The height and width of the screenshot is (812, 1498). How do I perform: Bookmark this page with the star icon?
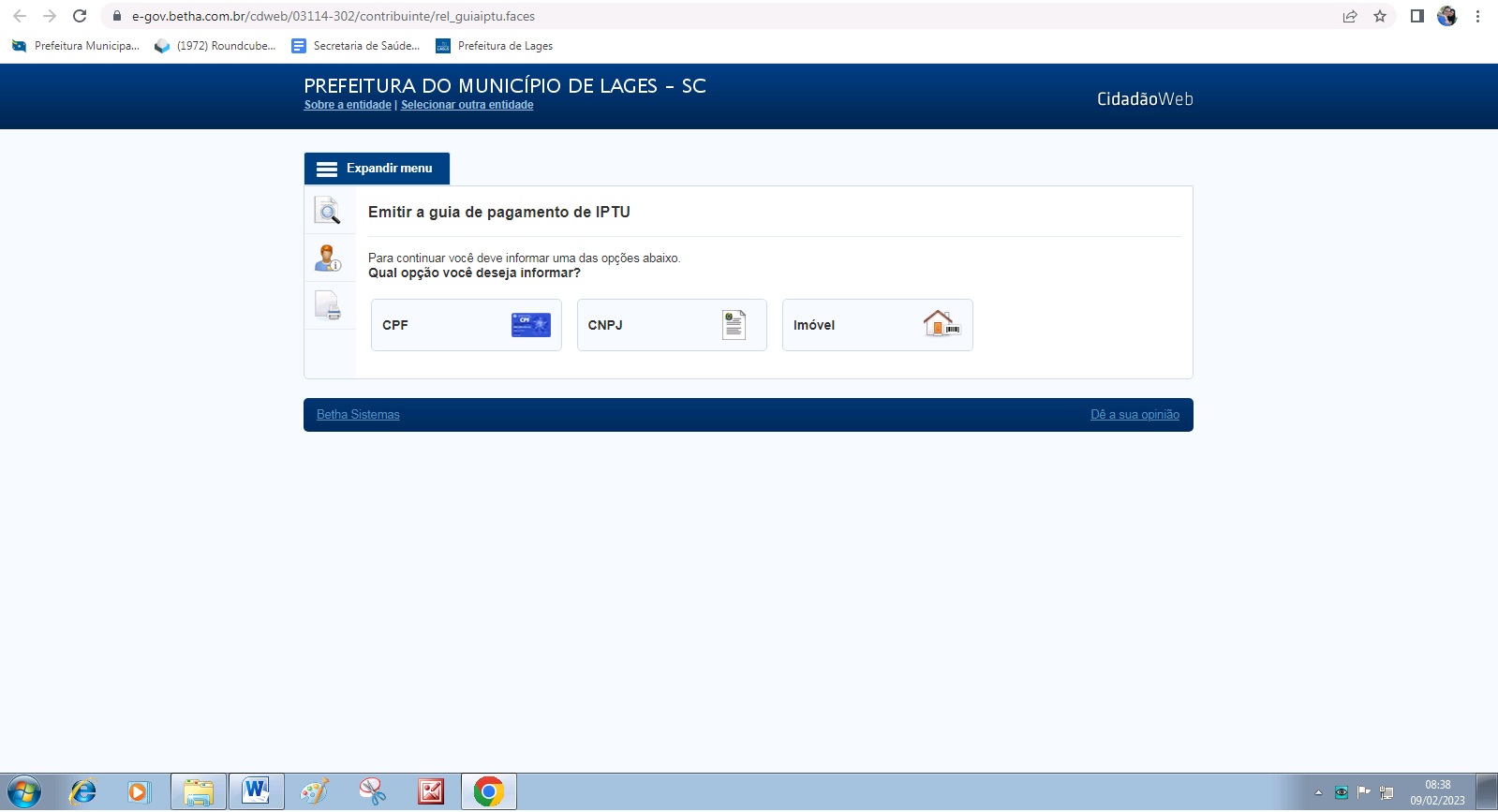tap(1380, 16)
